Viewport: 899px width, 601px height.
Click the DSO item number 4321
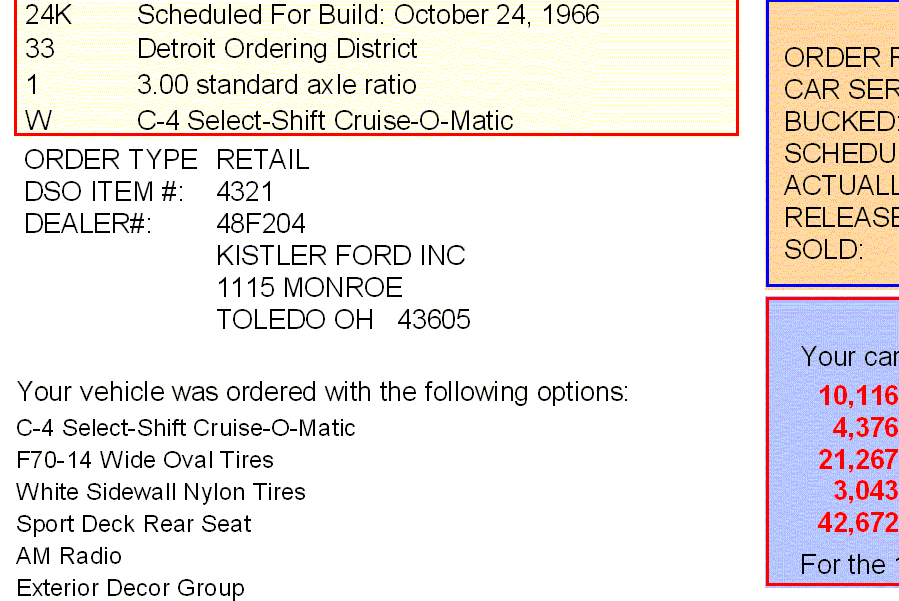click(x=245, y=192)
